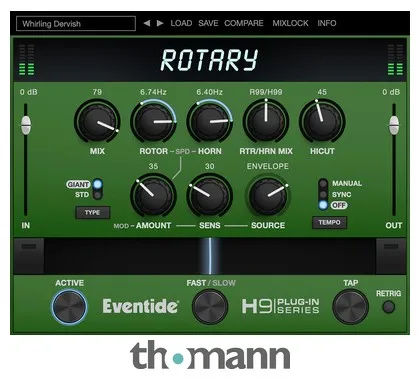
Task: Click the ENVELOPE source value
Action: [268, 166]
